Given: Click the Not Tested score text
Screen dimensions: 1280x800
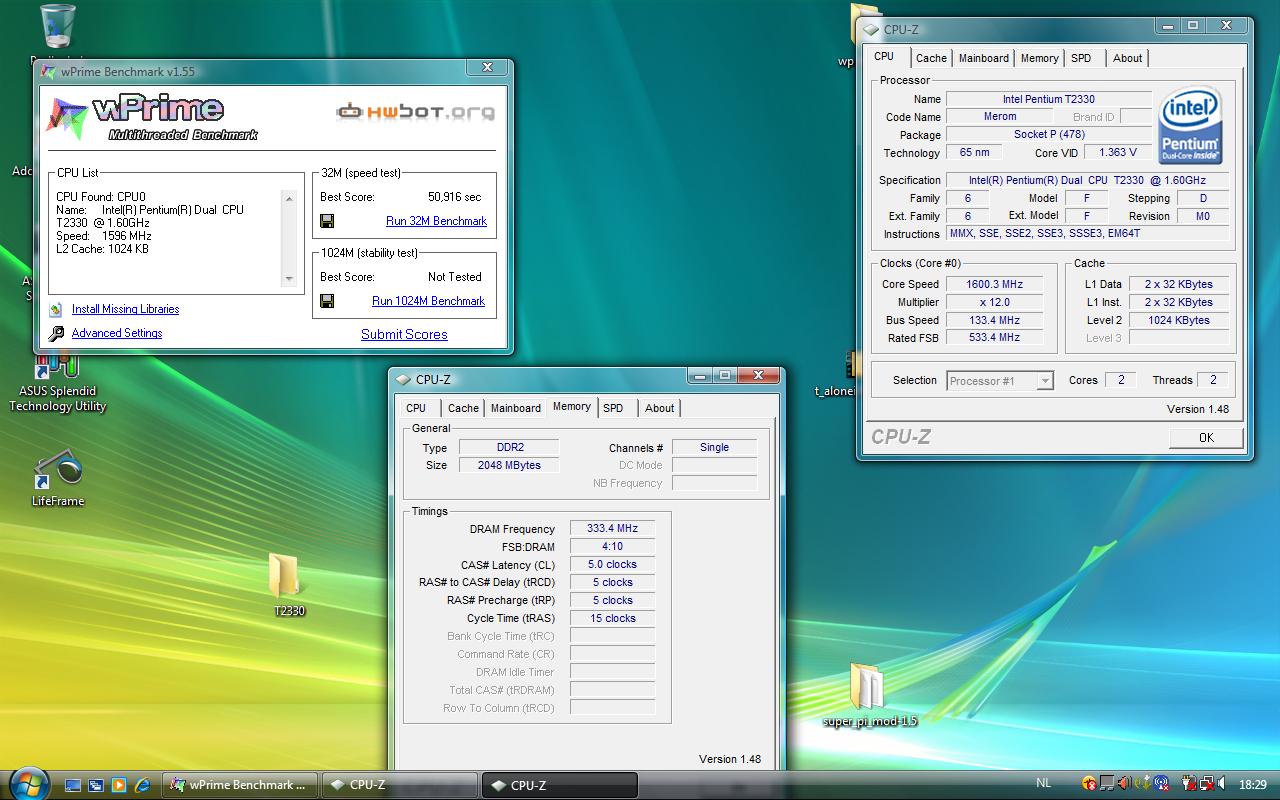Looking at the screenshot, I should point(455,277).
